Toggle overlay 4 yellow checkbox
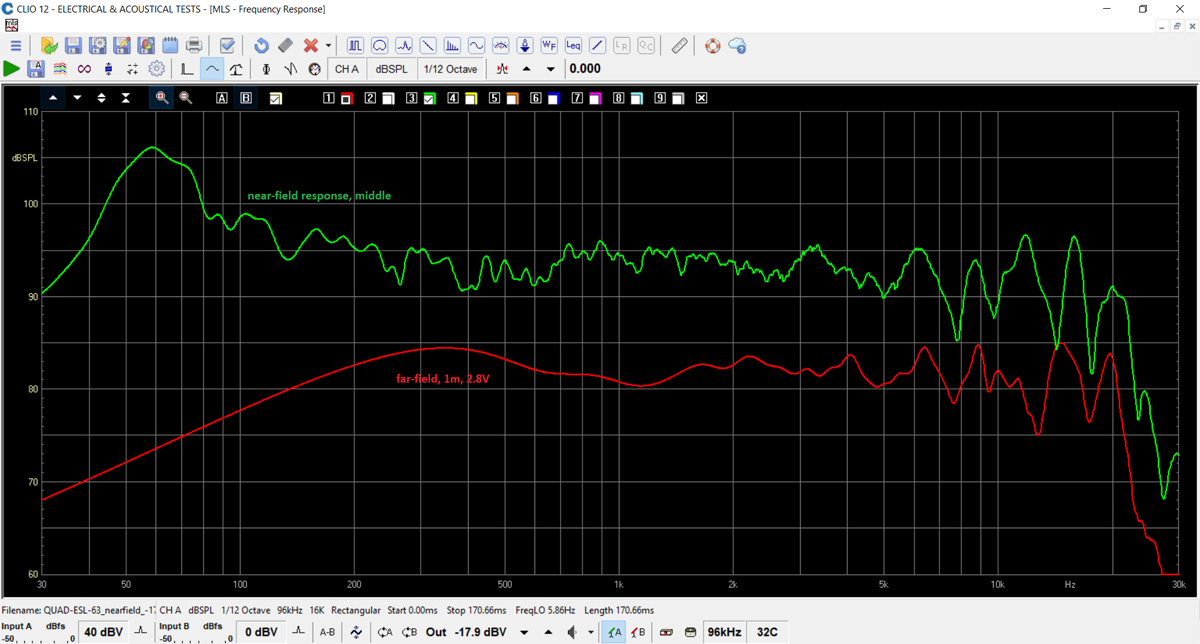The height and width of the screenshot is (644, 1200). point(469,98)
